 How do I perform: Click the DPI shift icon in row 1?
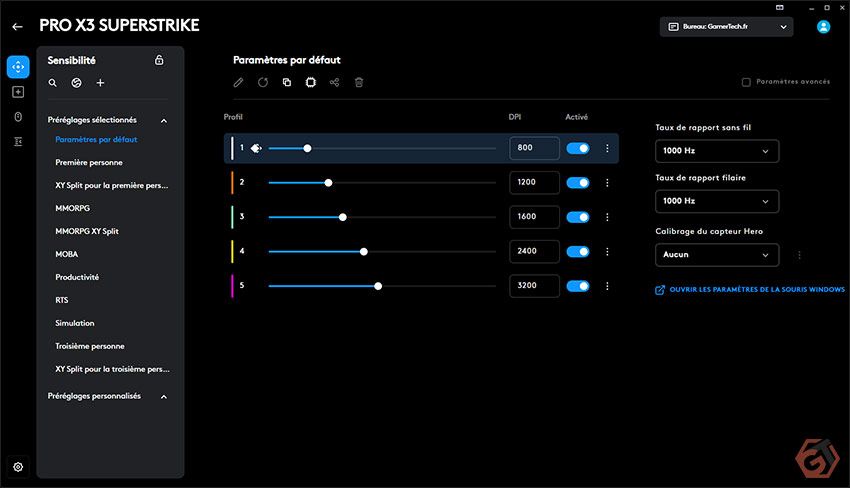pos(256,148)
